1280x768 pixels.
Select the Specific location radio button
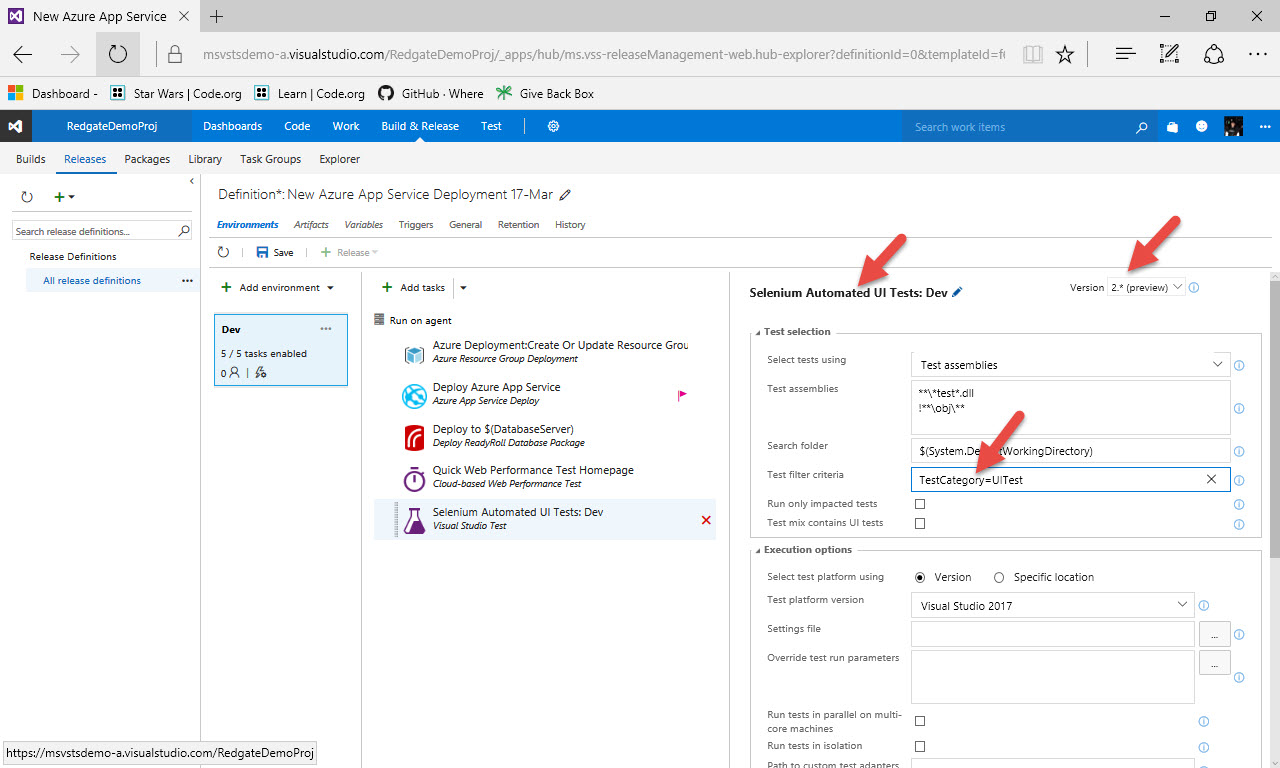(x=999, y=577)
